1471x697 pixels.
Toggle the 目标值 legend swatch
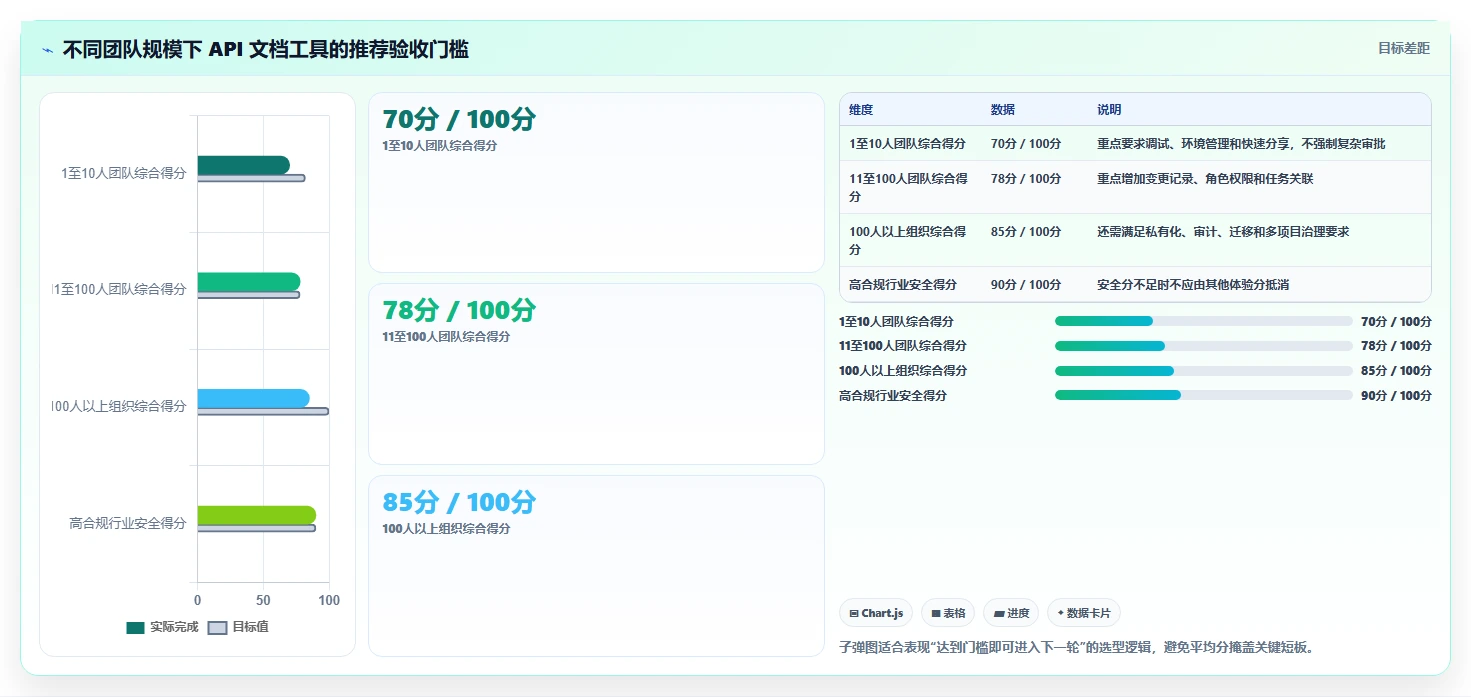[x=217, y=628]
